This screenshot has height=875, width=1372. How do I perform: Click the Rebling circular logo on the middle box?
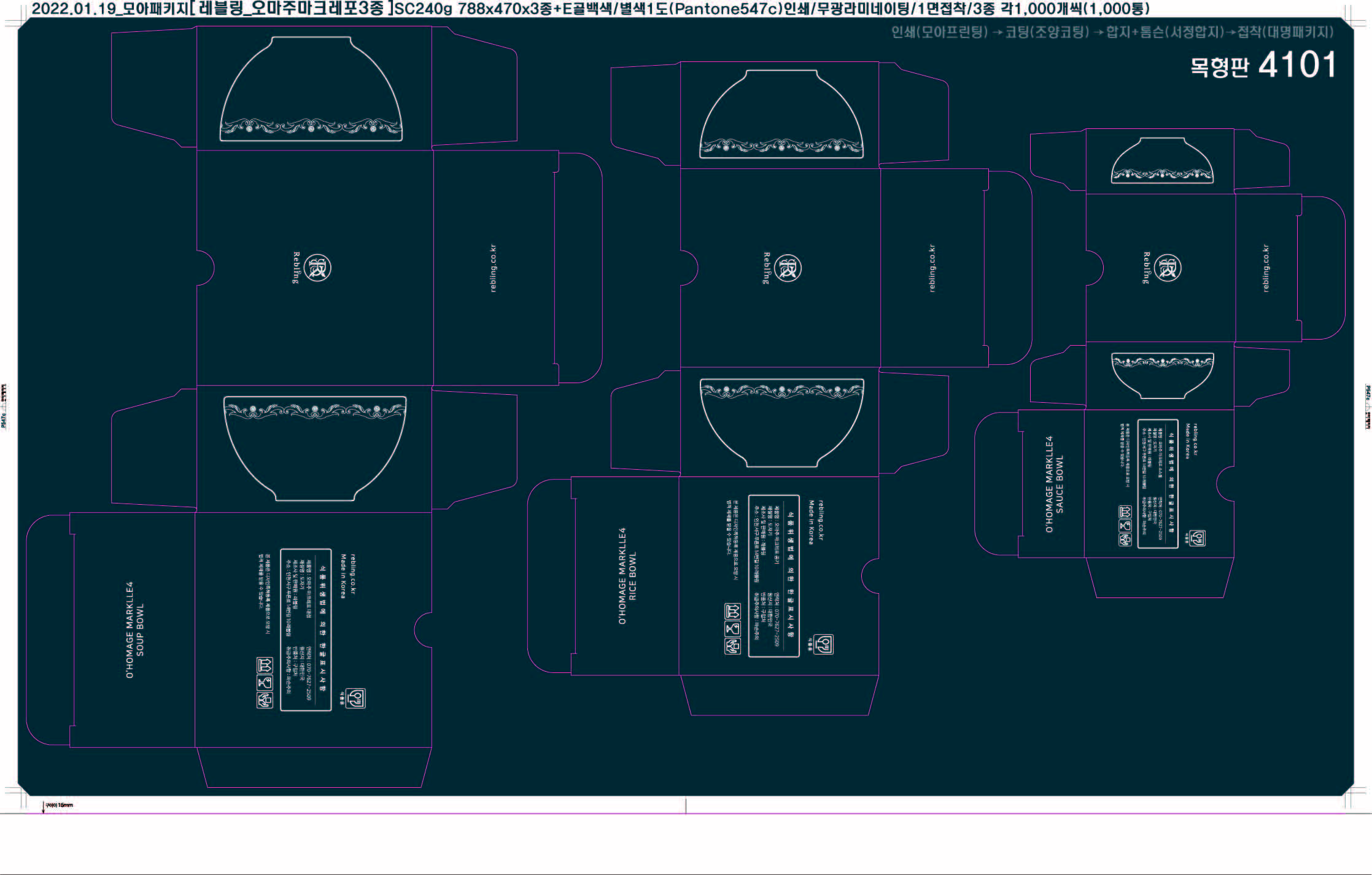point(788,268)
